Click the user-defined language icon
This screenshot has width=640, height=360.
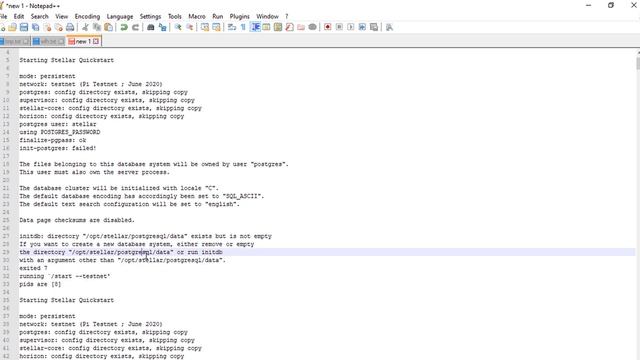point(266,27)
